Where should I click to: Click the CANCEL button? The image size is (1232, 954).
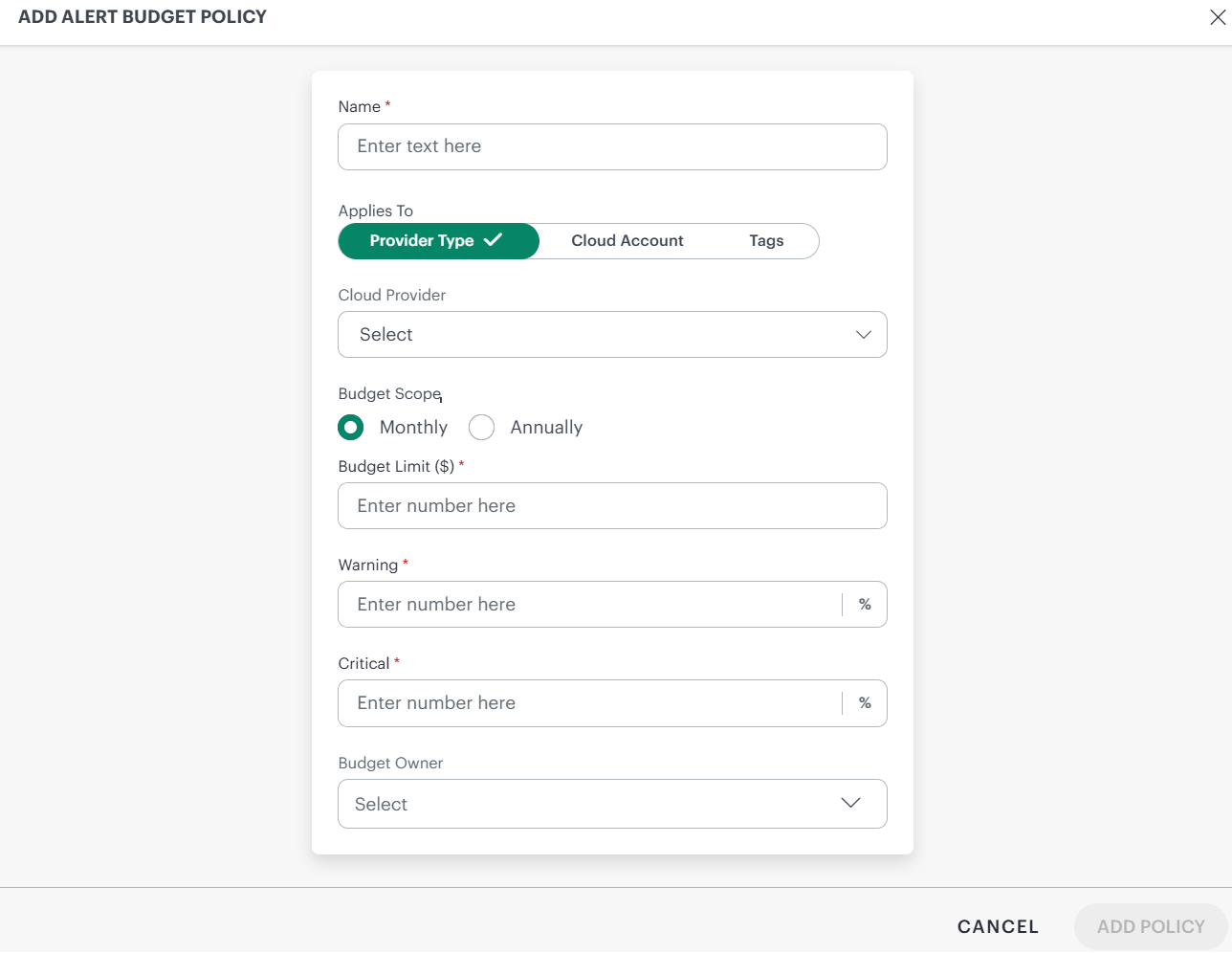tap(998, 926)
